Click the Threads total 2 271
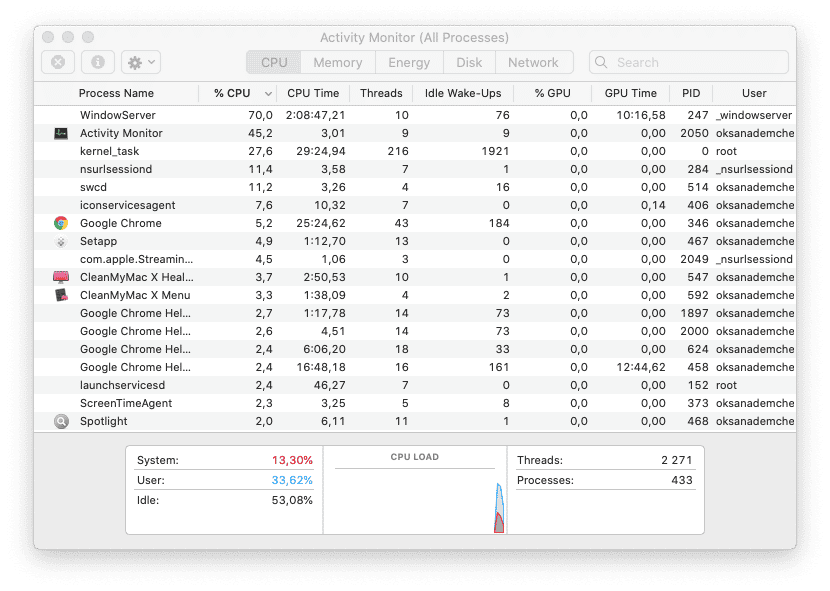The width and height of the screenshot is (830, 591). (x=676, y=460)
